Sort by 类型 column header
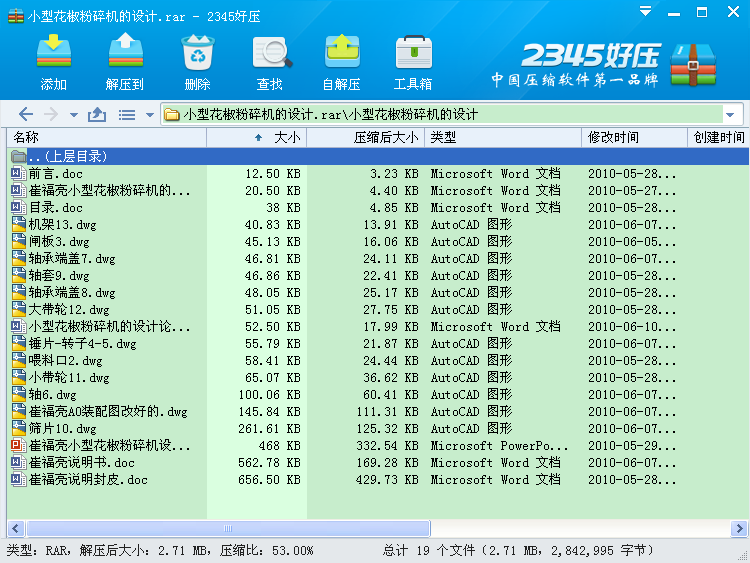750x563 pixels. (x=503, y=137)
